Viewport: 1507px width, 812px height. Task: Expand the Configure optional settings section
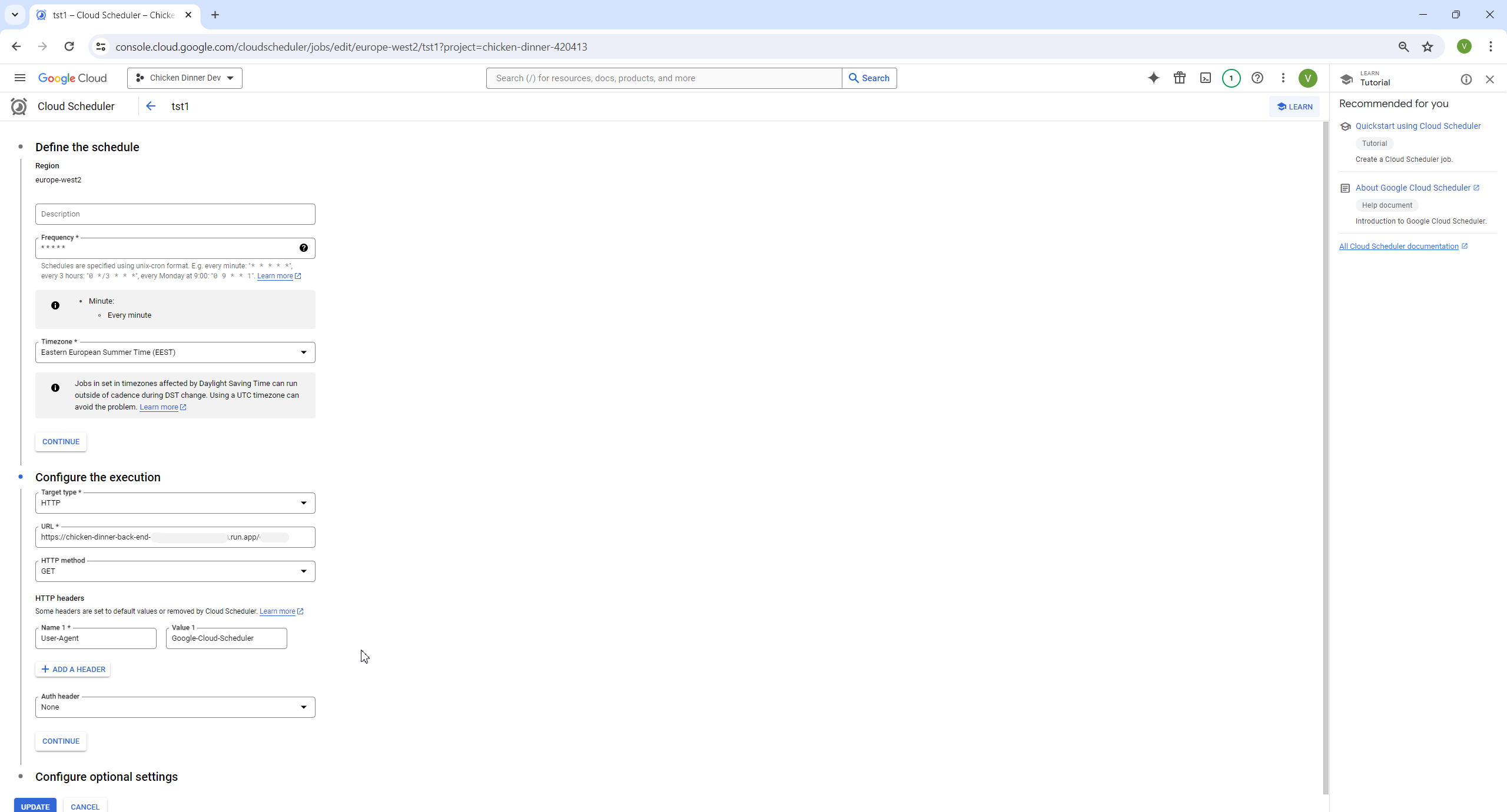tap(106, 777)
